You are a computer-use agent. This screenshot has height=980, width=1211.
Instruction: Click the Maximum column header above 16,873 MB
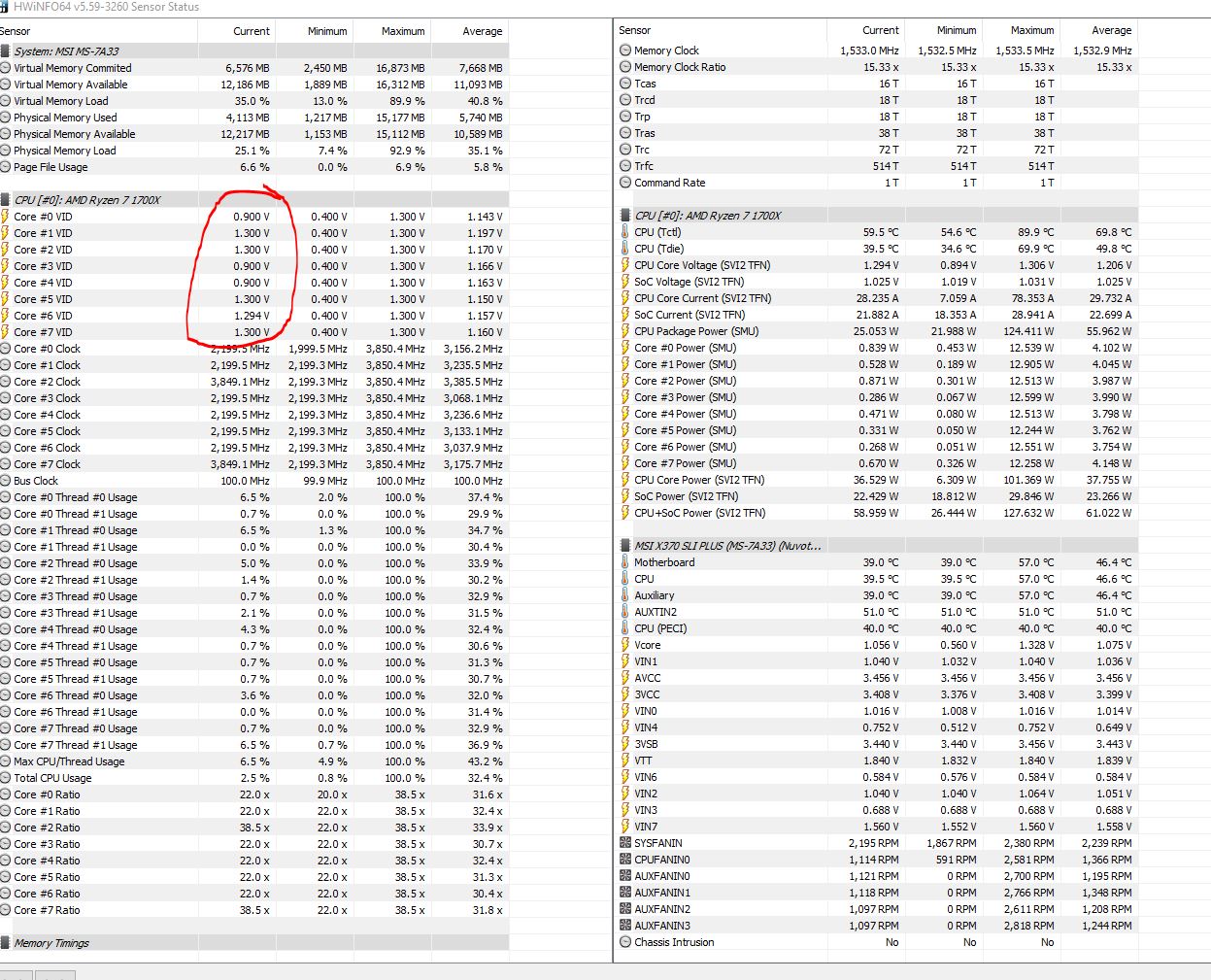pyautogui.click(x=391, y=31)
